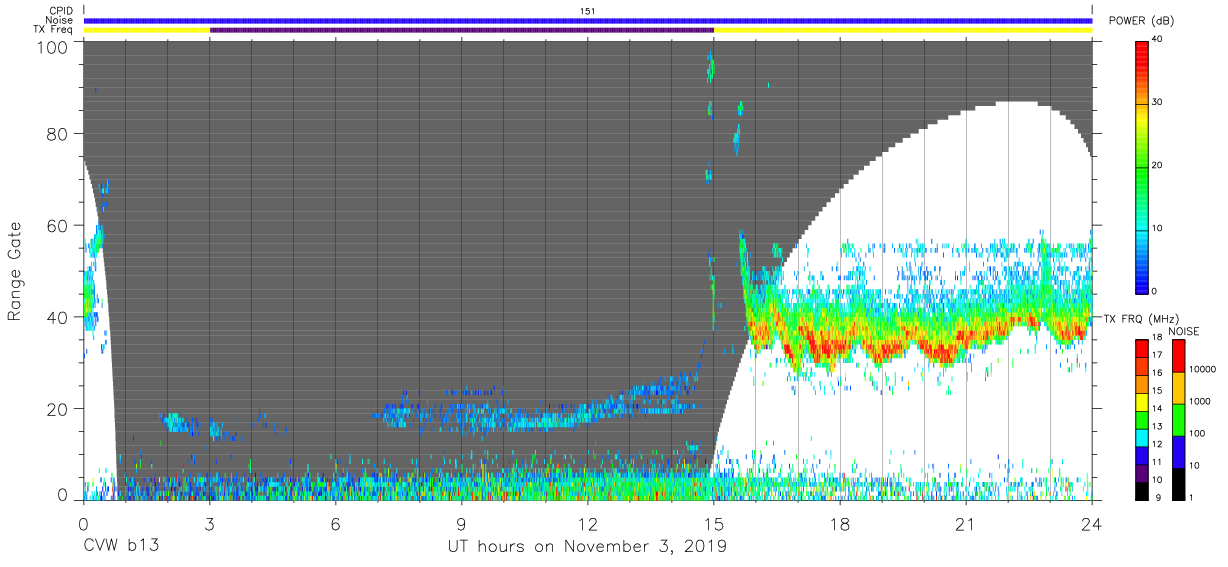Click the x-axis tick label 6
The image size is (1228, 567).
336,523
